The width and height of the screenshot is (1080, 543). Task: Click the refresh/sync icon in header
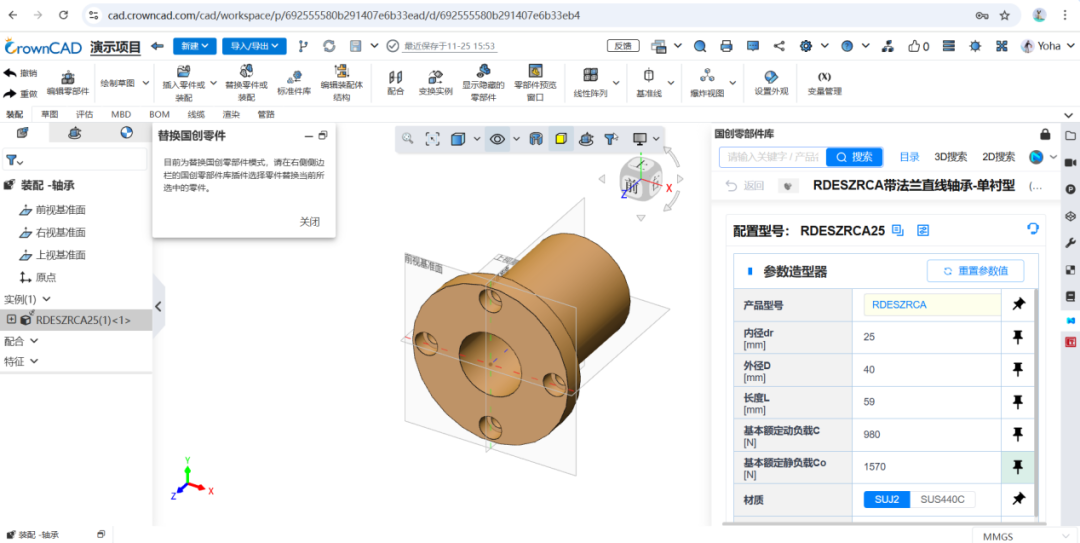pos(329,46)
